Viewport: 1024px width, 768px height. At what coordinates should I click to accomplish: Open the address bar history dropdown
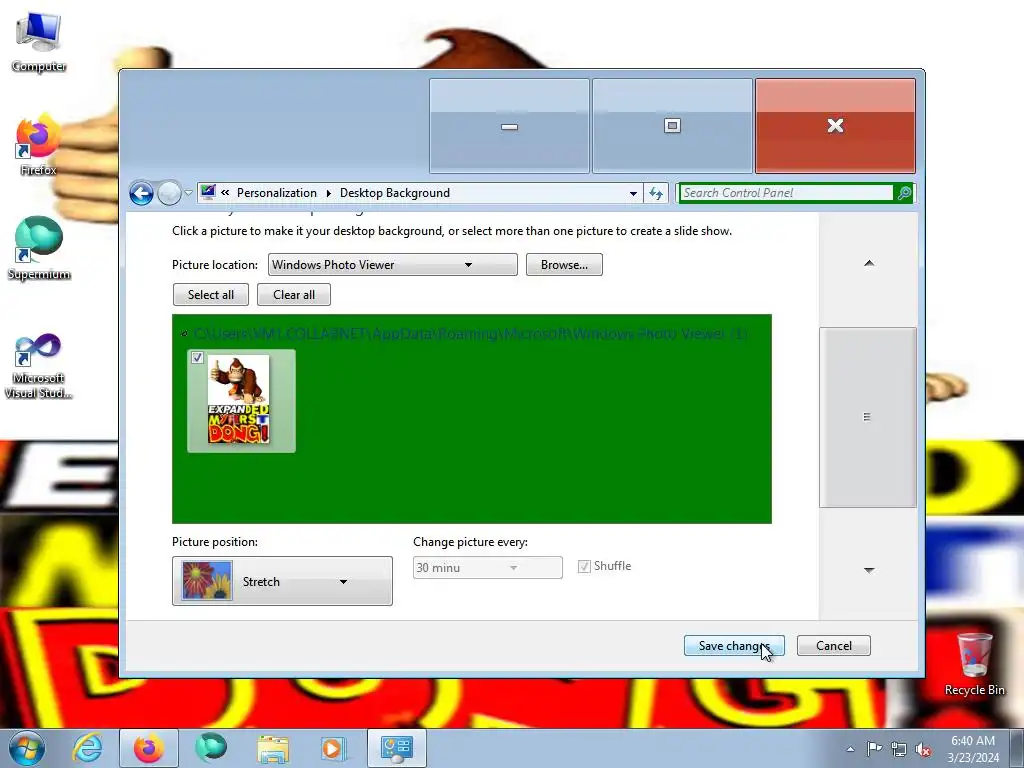[x=633, y=193]
